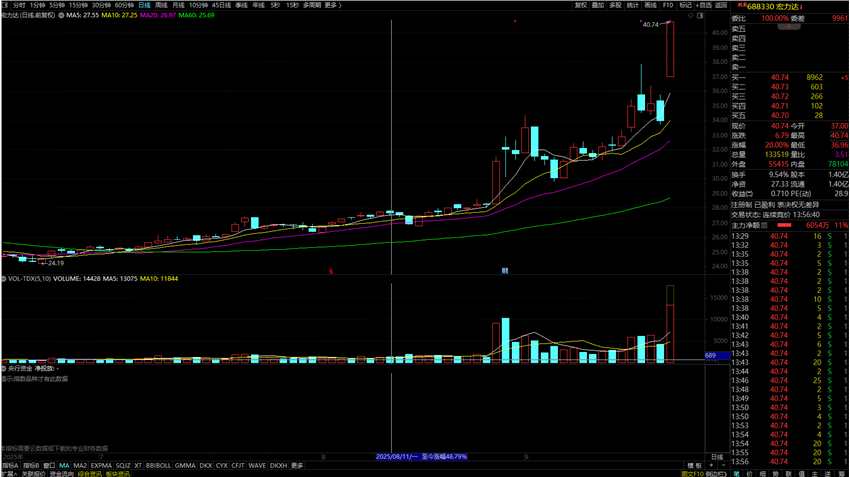
Task: Click the VOL-TDX indicator settings icon
Action: [4, 279]
